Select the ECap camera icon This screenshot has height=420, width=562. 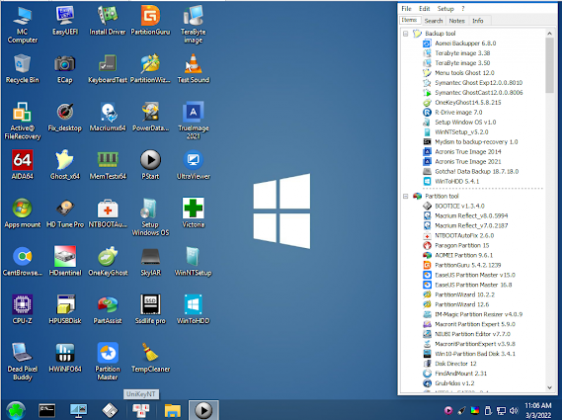point(65,68)
